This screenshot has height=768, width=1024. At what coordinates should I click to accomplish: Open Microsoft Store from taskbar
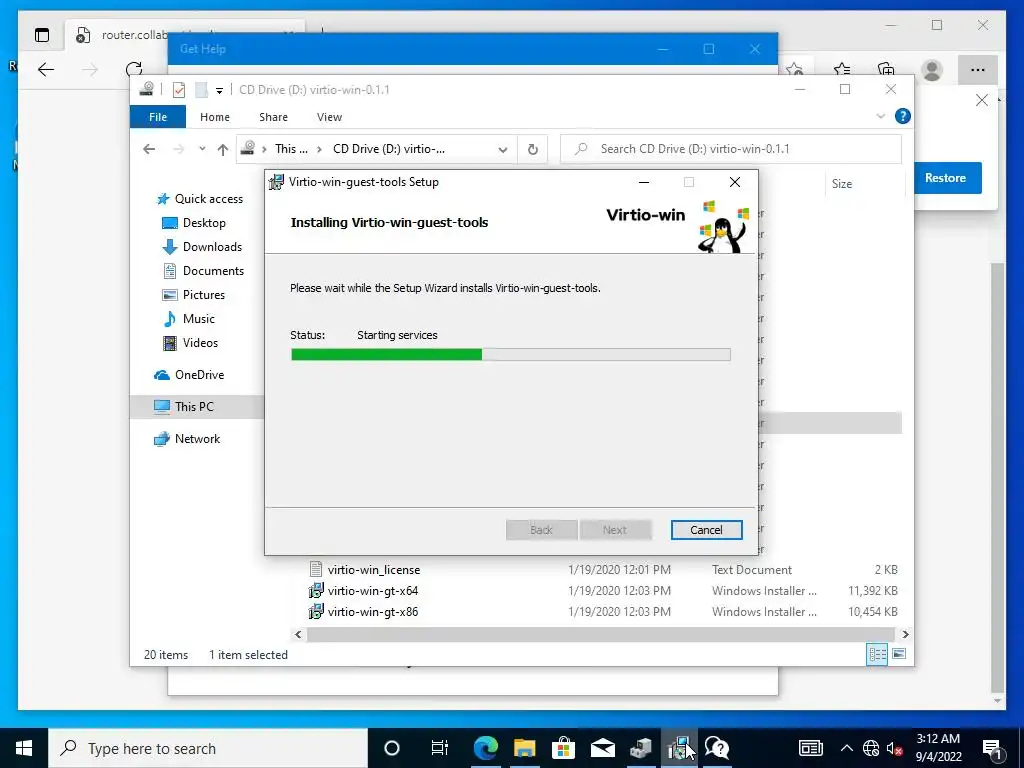coord(563,748)
